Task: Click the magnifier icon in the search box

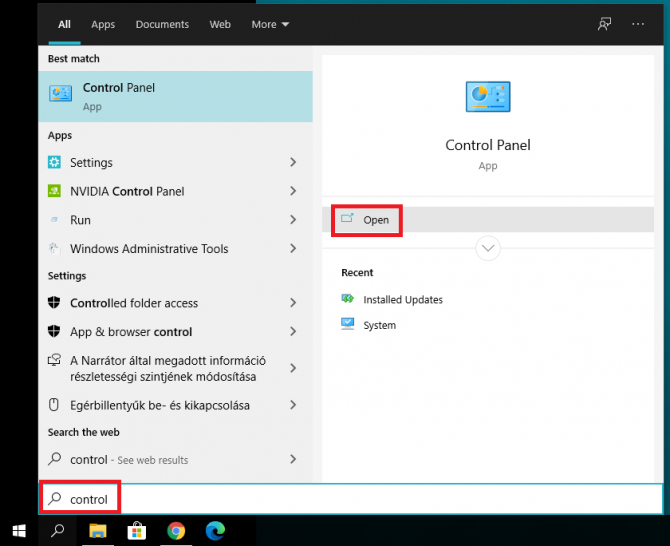Action: 55,499
